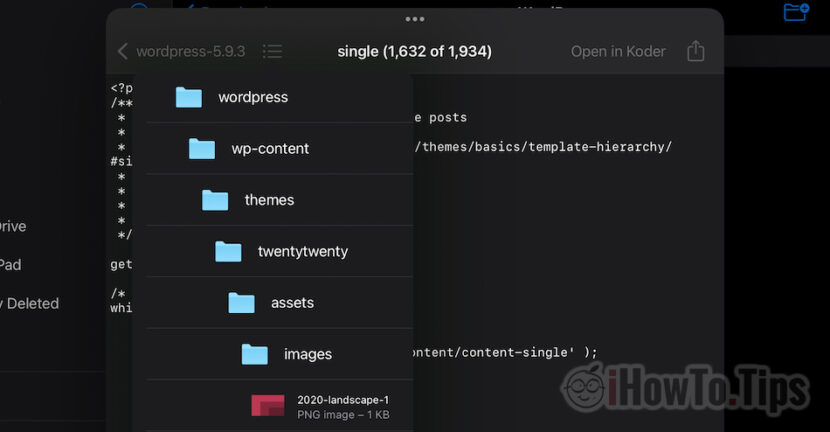Click the wp-content folder icon
Image resolution: width=830 pixels, height=432 pixels.
[x=202, y=149]
